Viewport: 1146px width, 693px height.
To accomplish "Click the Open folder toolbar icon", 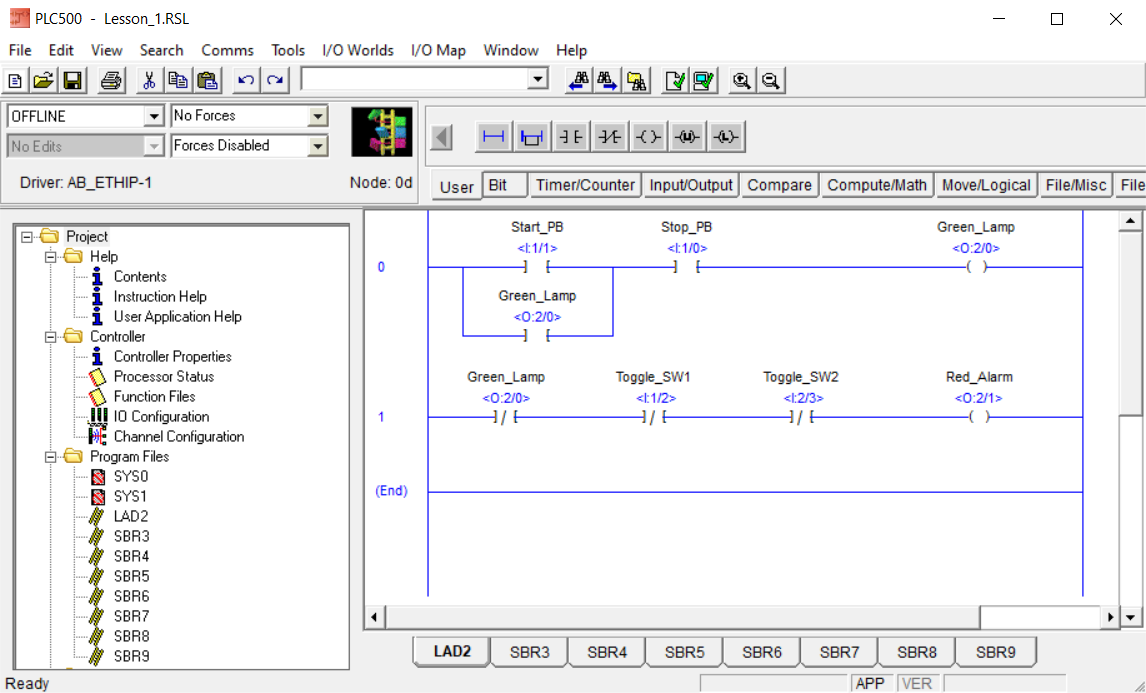I will click(x=44, y=80).
